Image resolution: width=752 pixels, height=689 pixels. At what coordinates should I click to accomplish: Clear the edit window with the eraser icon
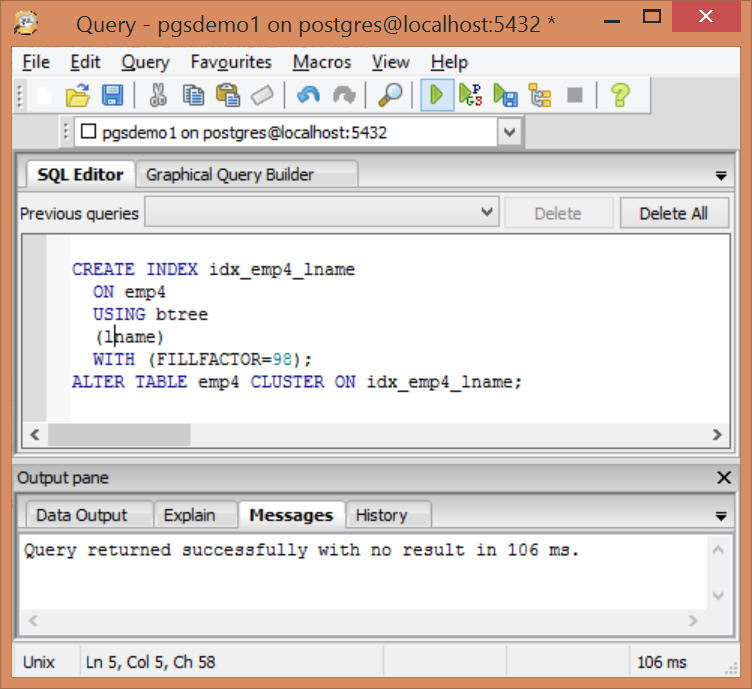[262, 95]
